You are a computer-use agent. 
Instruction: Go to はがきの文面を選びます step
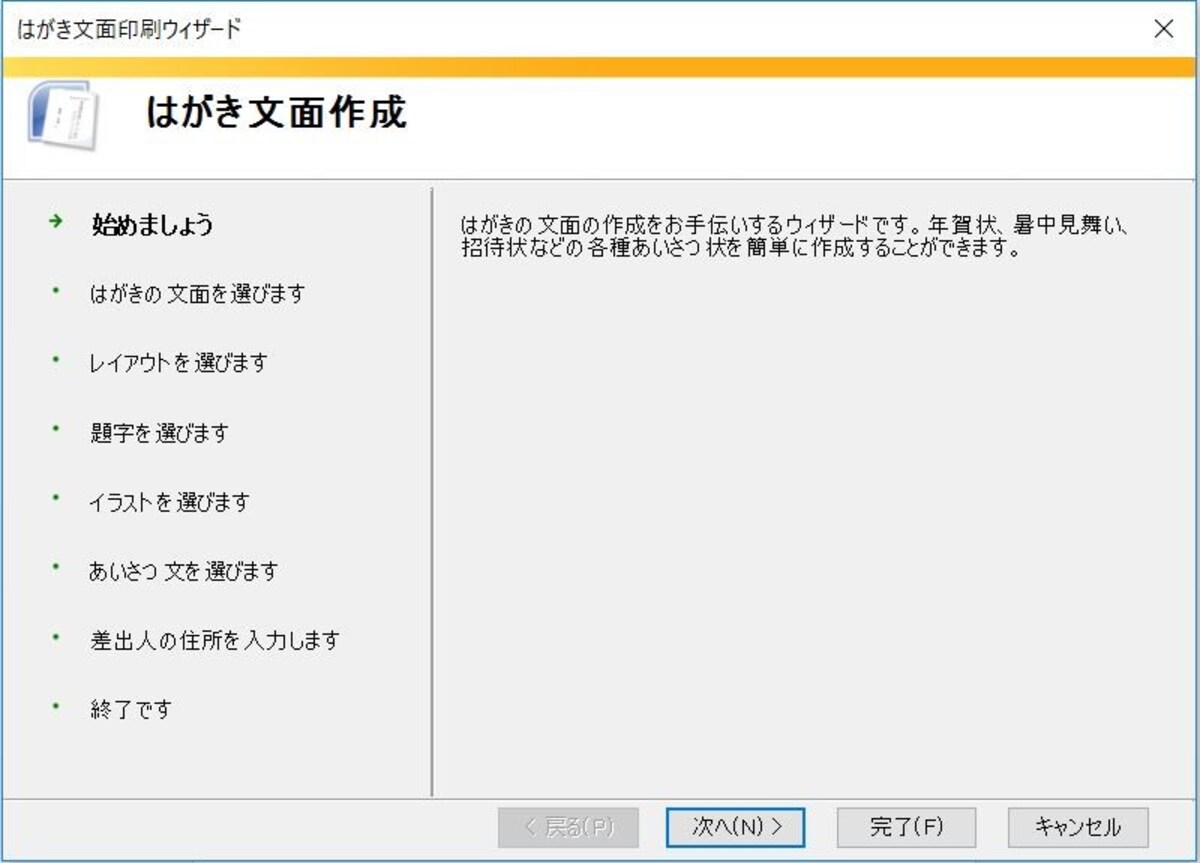click(197, 294)
